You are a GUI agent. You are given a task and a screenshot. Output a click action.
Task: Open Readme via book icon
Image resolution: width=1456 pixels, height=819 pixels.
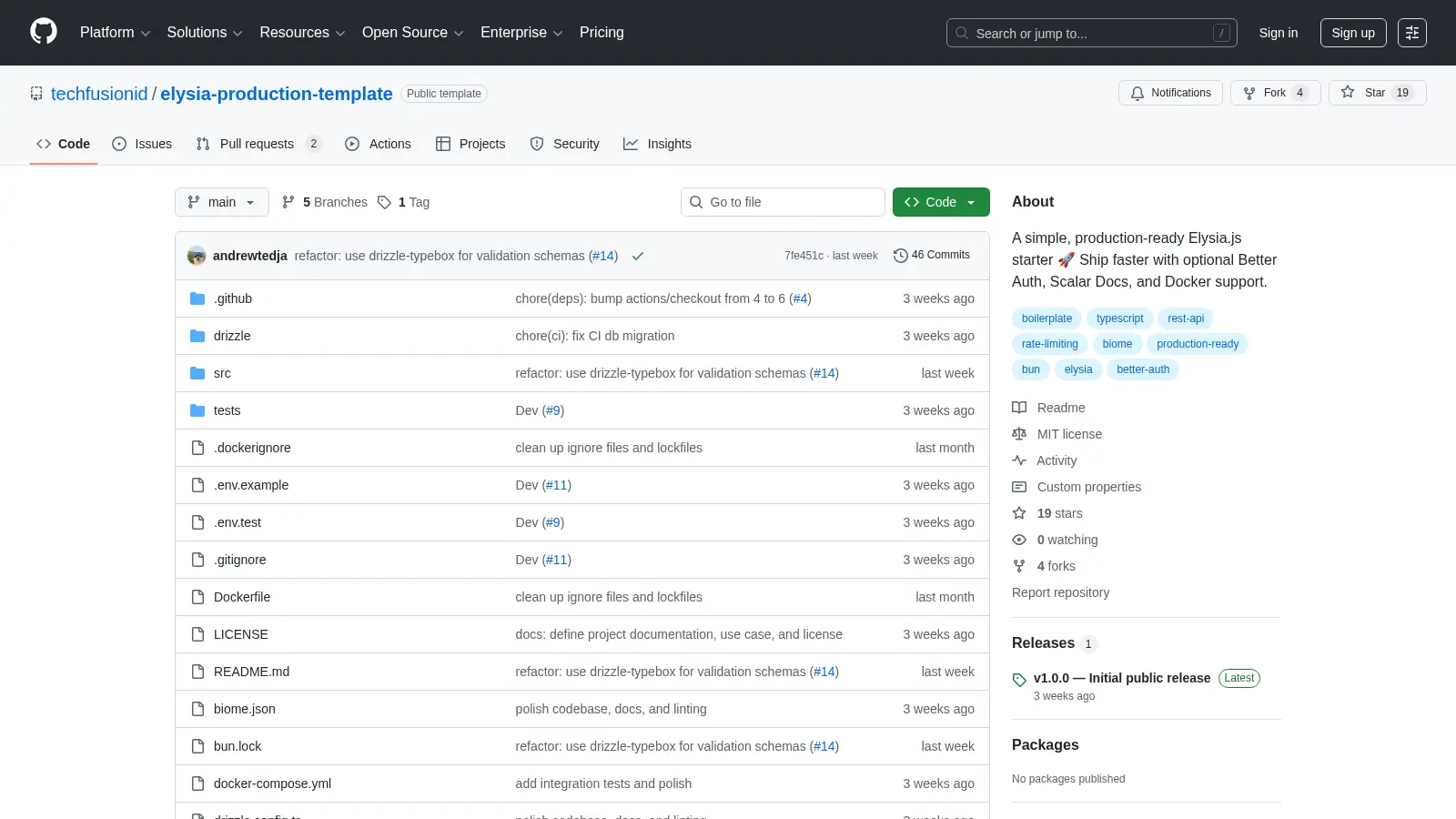coord(1019,408)
